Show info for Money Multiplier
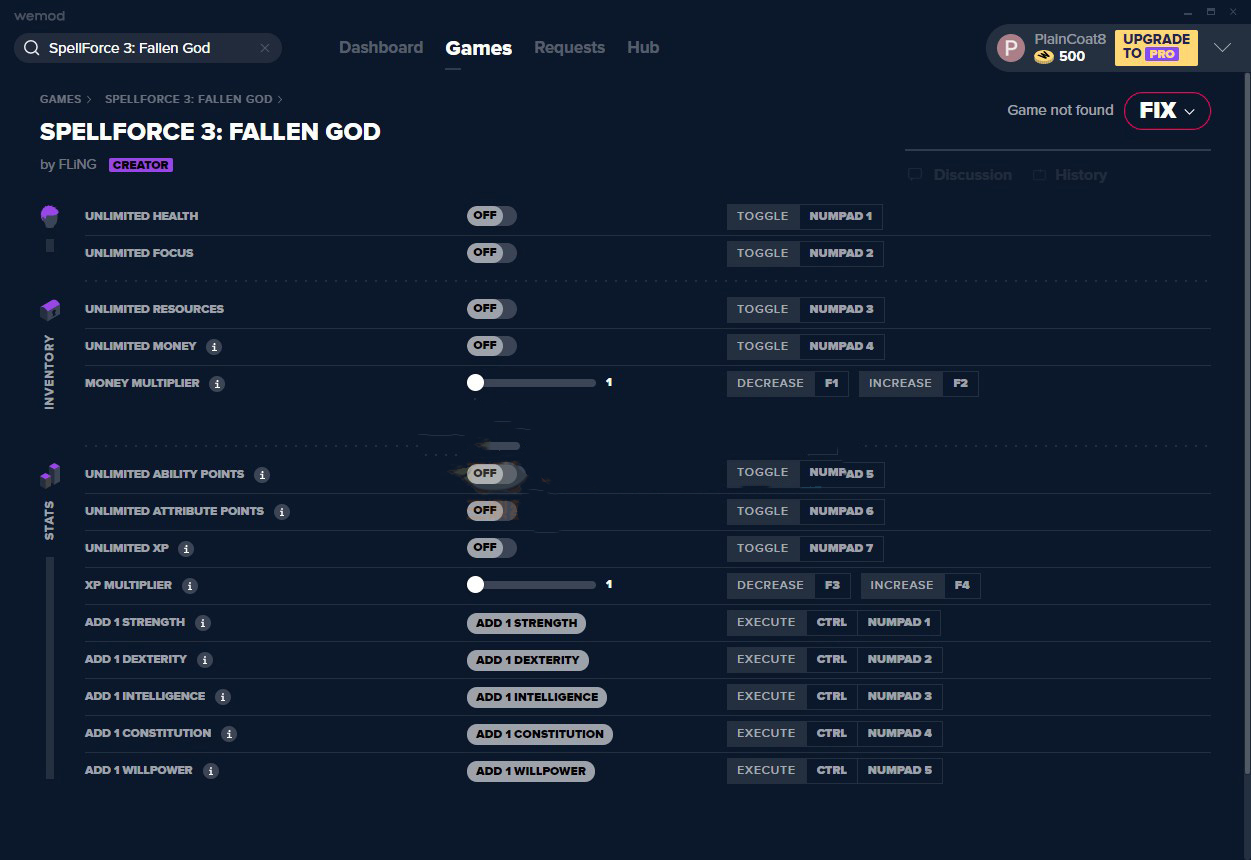The height and width of the screenshot is (860, 1251). 217,384
